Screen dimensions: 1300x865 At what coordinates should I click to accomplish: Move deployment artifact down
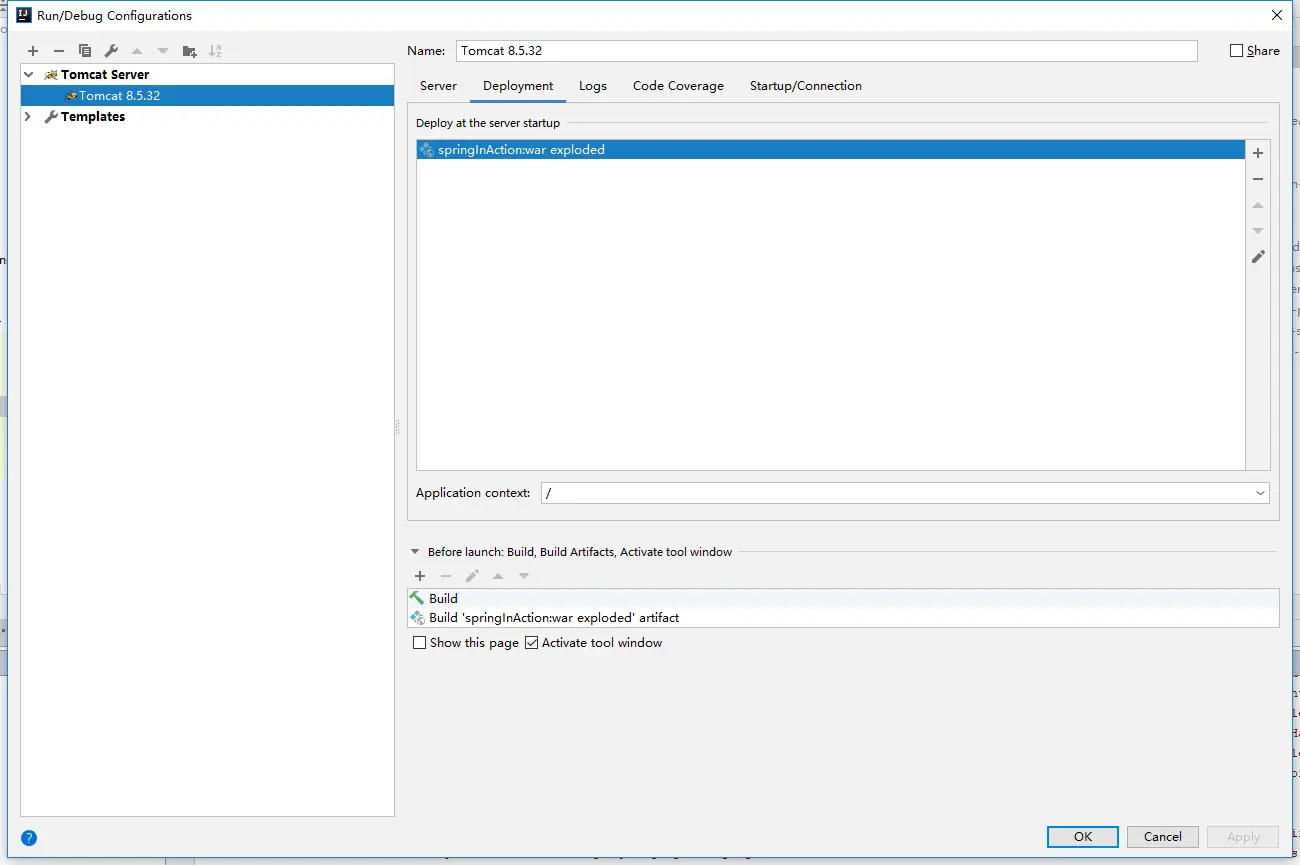(1258, 231)
